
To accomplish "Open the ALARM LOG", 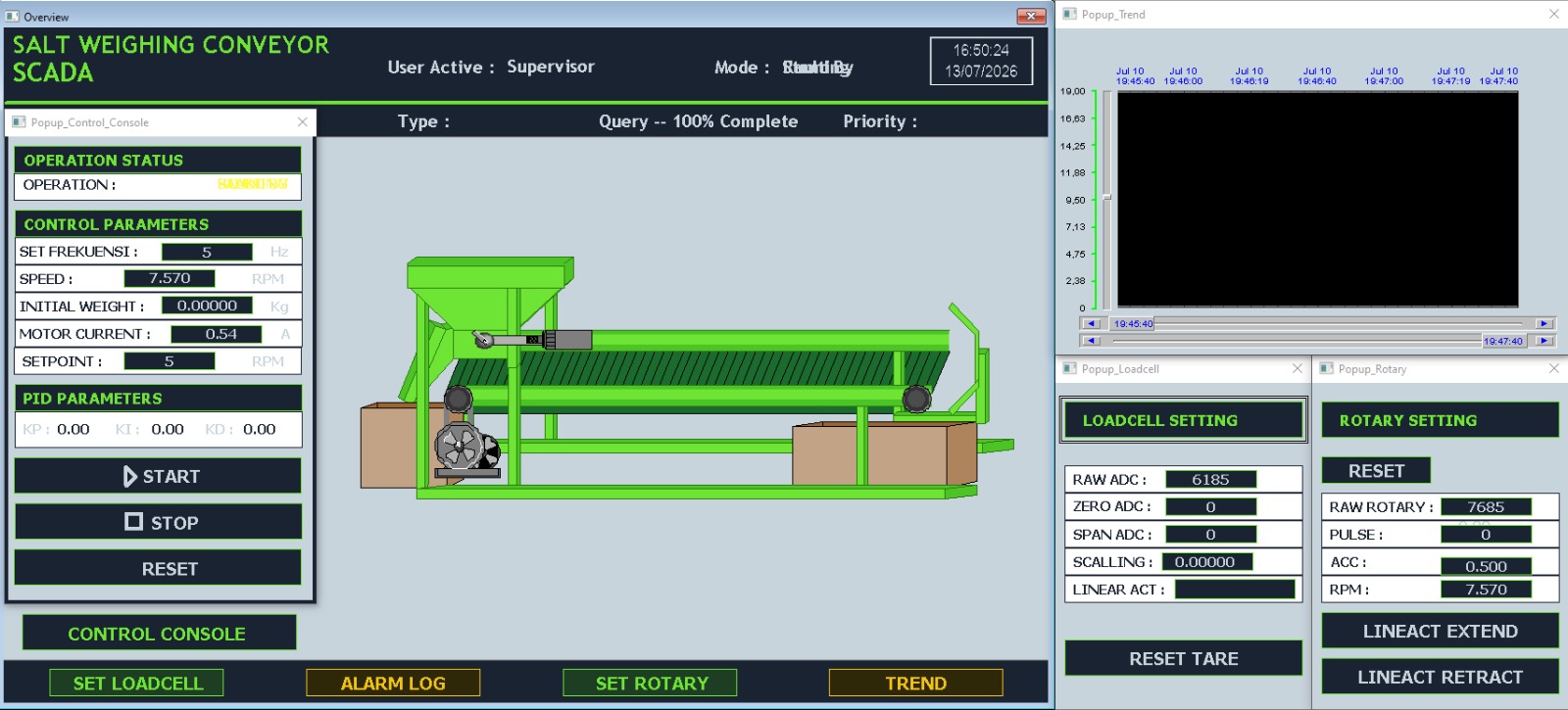I will click(x=393, y=683).
